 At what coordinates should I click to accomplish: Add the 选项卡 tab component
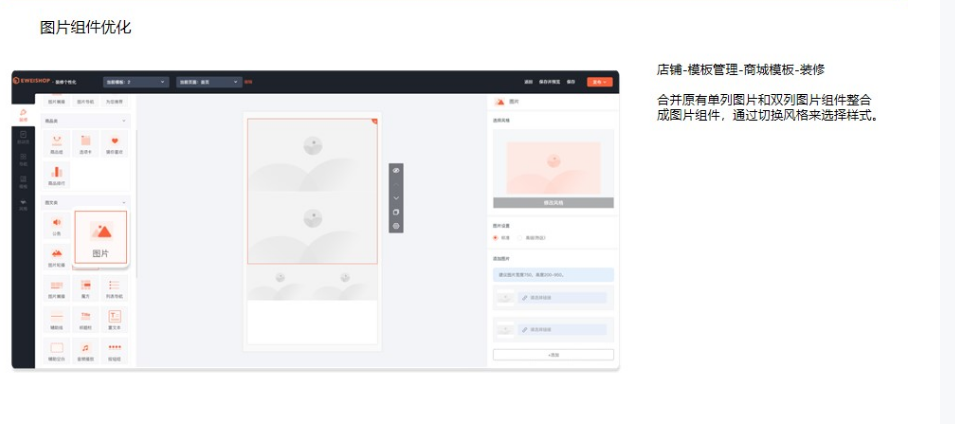pos(86,144)
